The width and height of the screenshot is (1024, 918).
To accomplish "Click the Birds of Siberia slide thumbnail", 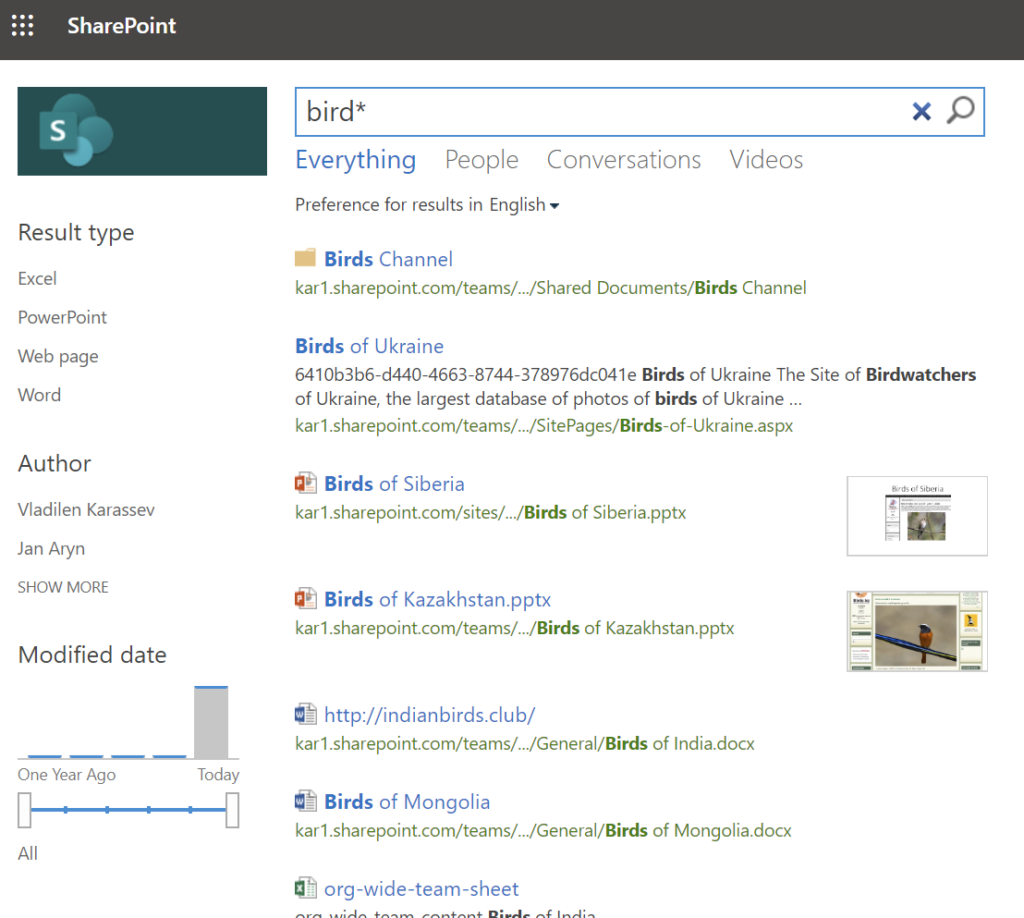I will 917,516.
